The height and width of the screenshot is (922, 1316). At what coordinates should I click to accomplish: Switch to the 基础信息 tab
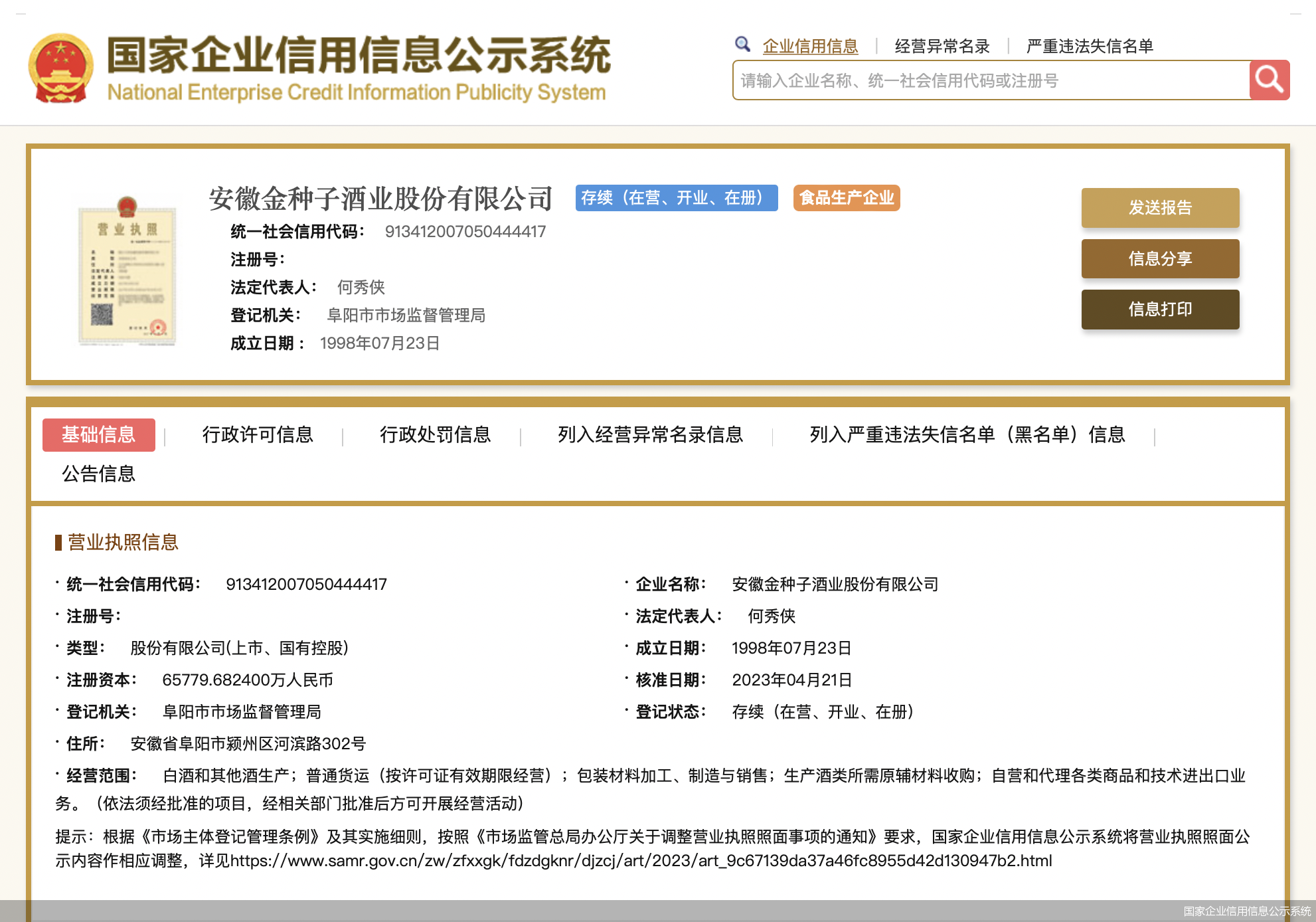pyautogui.click(x=99, y=435)
